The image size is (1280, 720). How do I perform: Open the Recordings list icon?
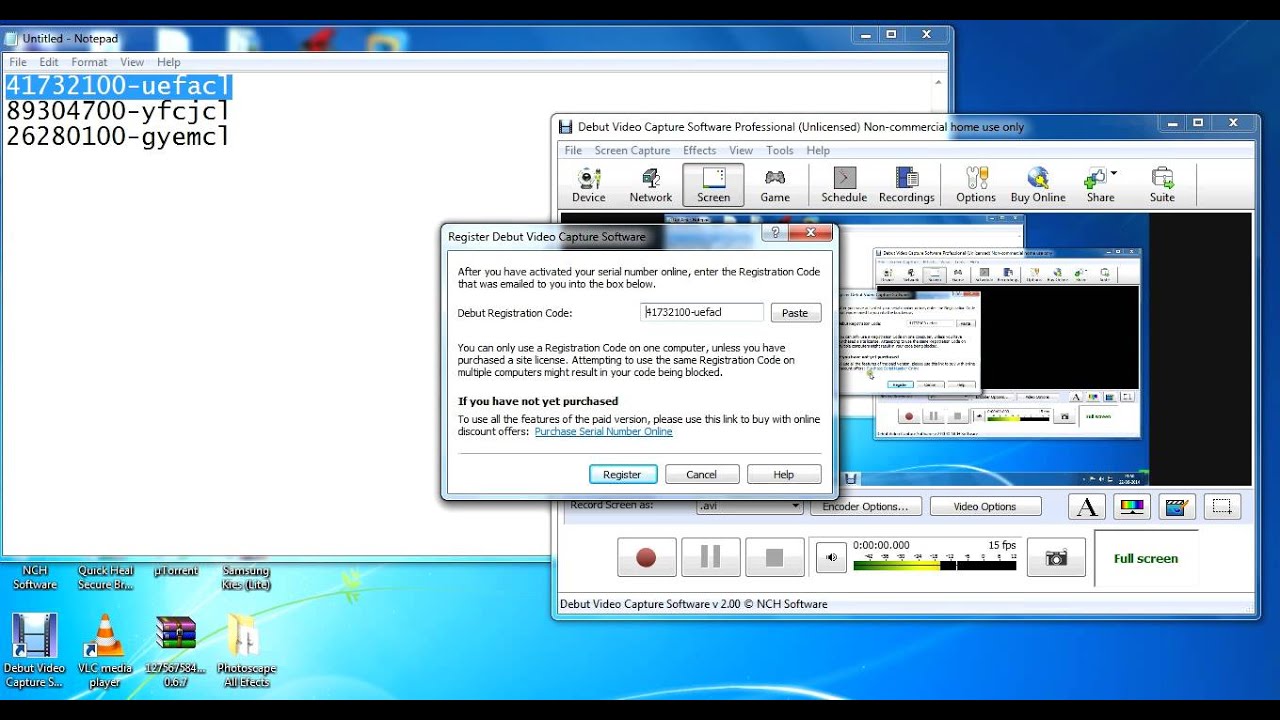click(906, 185)
